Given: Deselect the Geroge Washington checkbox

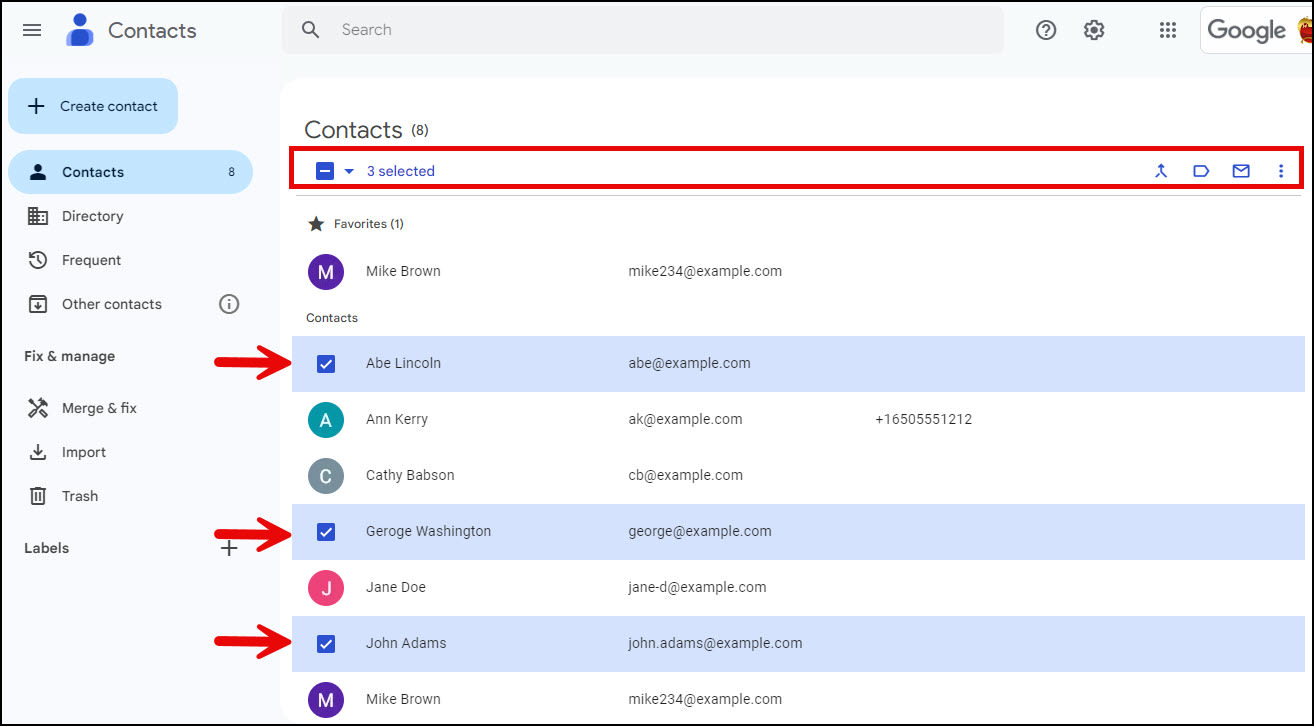Looking at the screenshot, I should point(326,531).
